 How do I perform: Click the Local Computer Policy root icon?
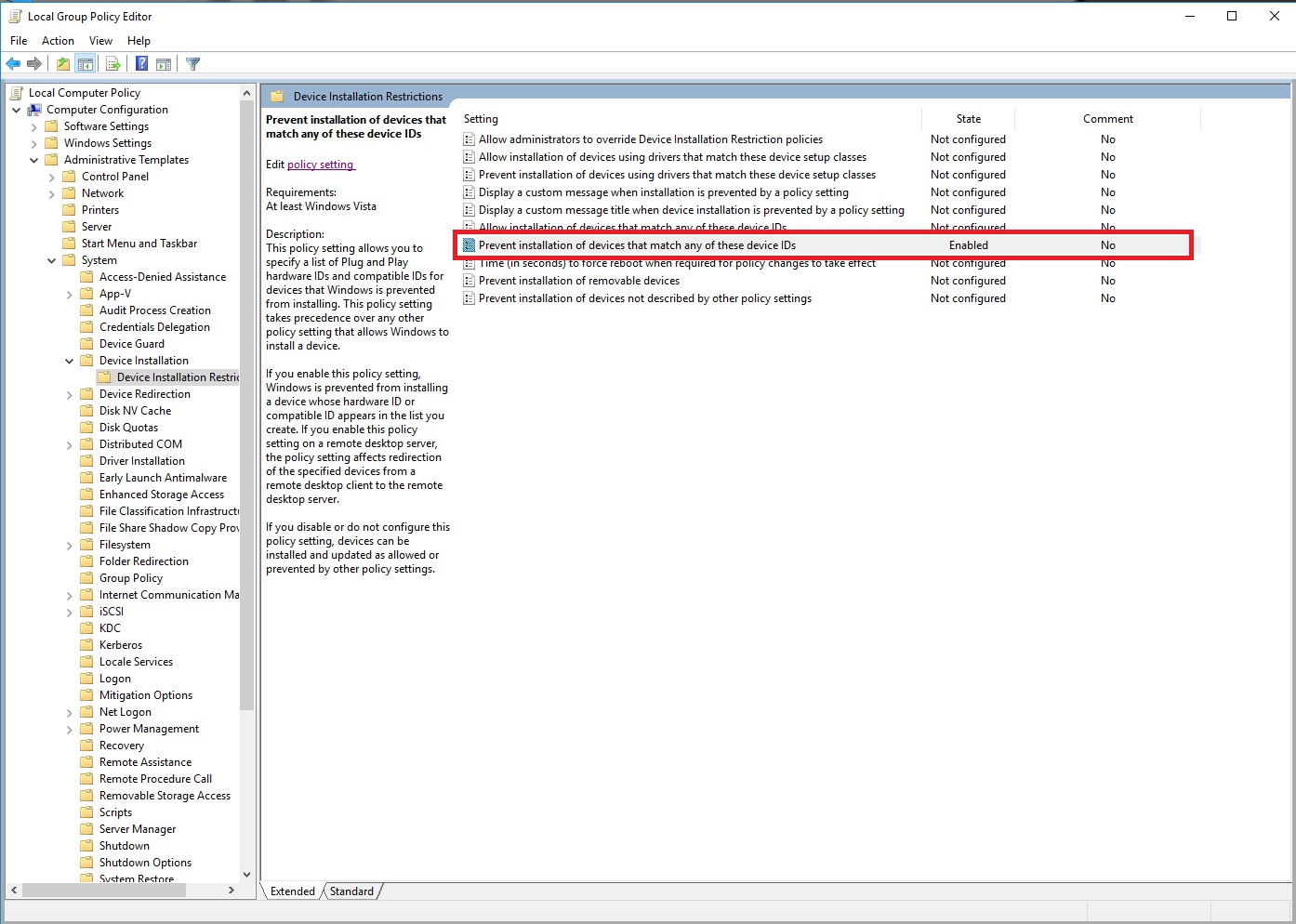[17, 93]
